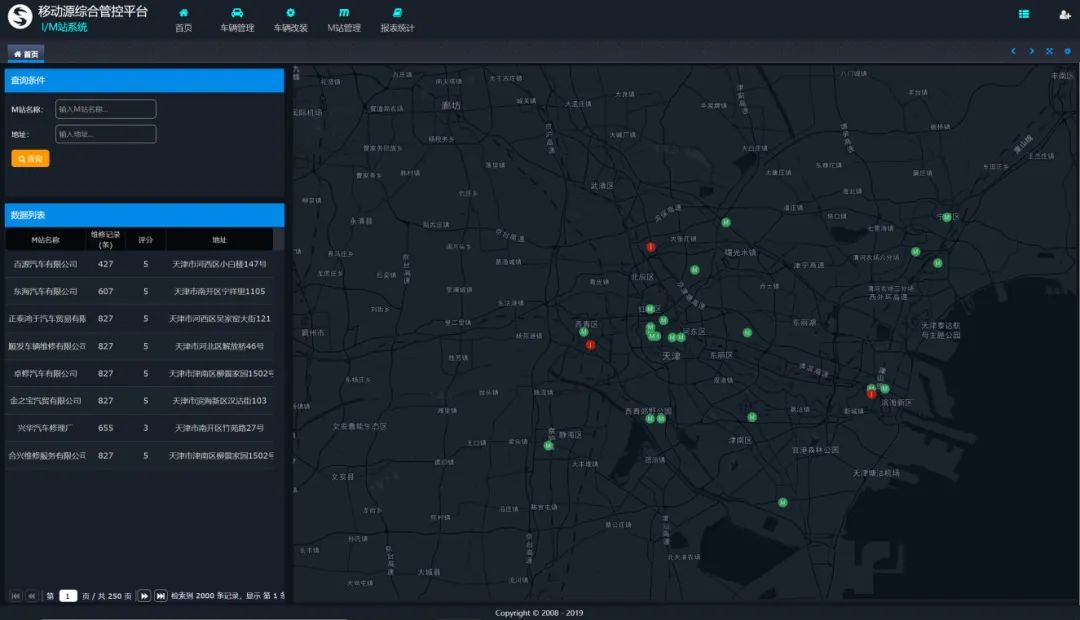Focus the M站名称 input field
Image resolution: width=1080 pixels, height=620 pixels.
105,109
